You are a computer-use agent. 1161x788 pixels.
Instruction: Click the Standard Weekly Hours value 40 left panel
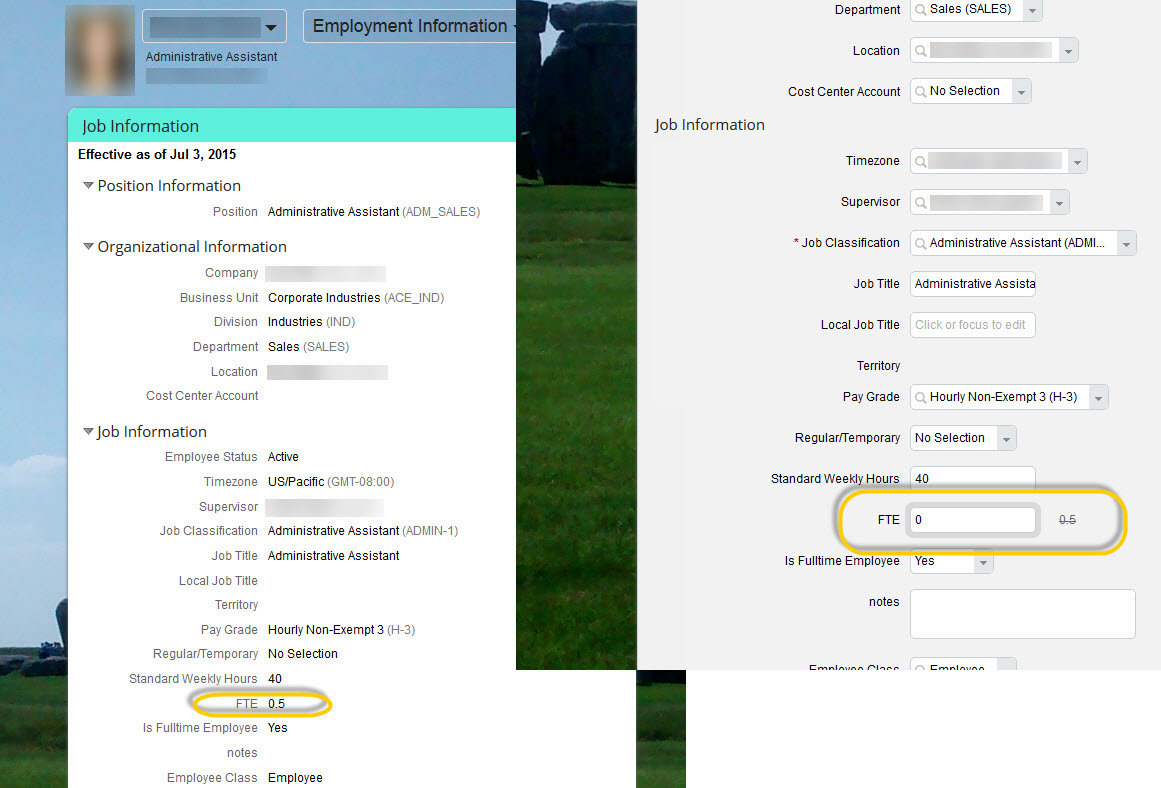tap(275, 678)
